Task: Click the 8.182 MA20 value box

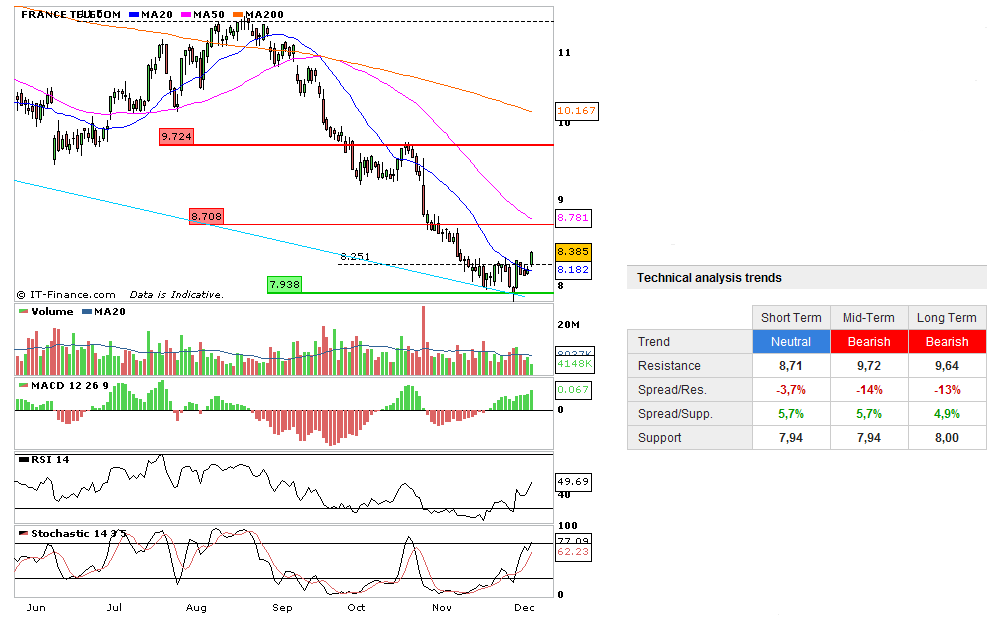Action: [x=573, y=270]
